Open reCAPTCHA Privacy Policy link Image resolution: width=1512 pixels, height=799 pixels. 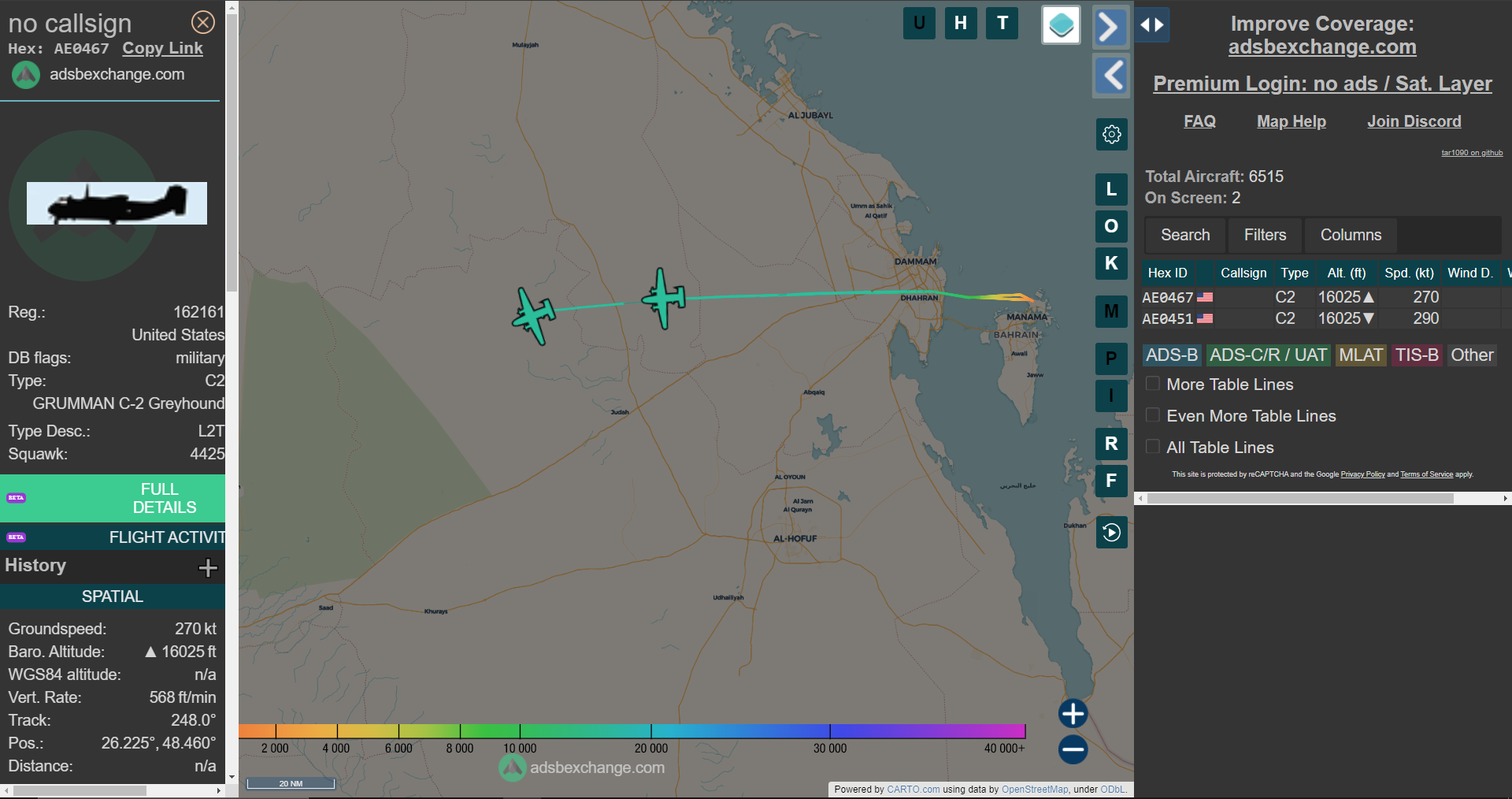pyautogui.click(x=1362, y=474)
